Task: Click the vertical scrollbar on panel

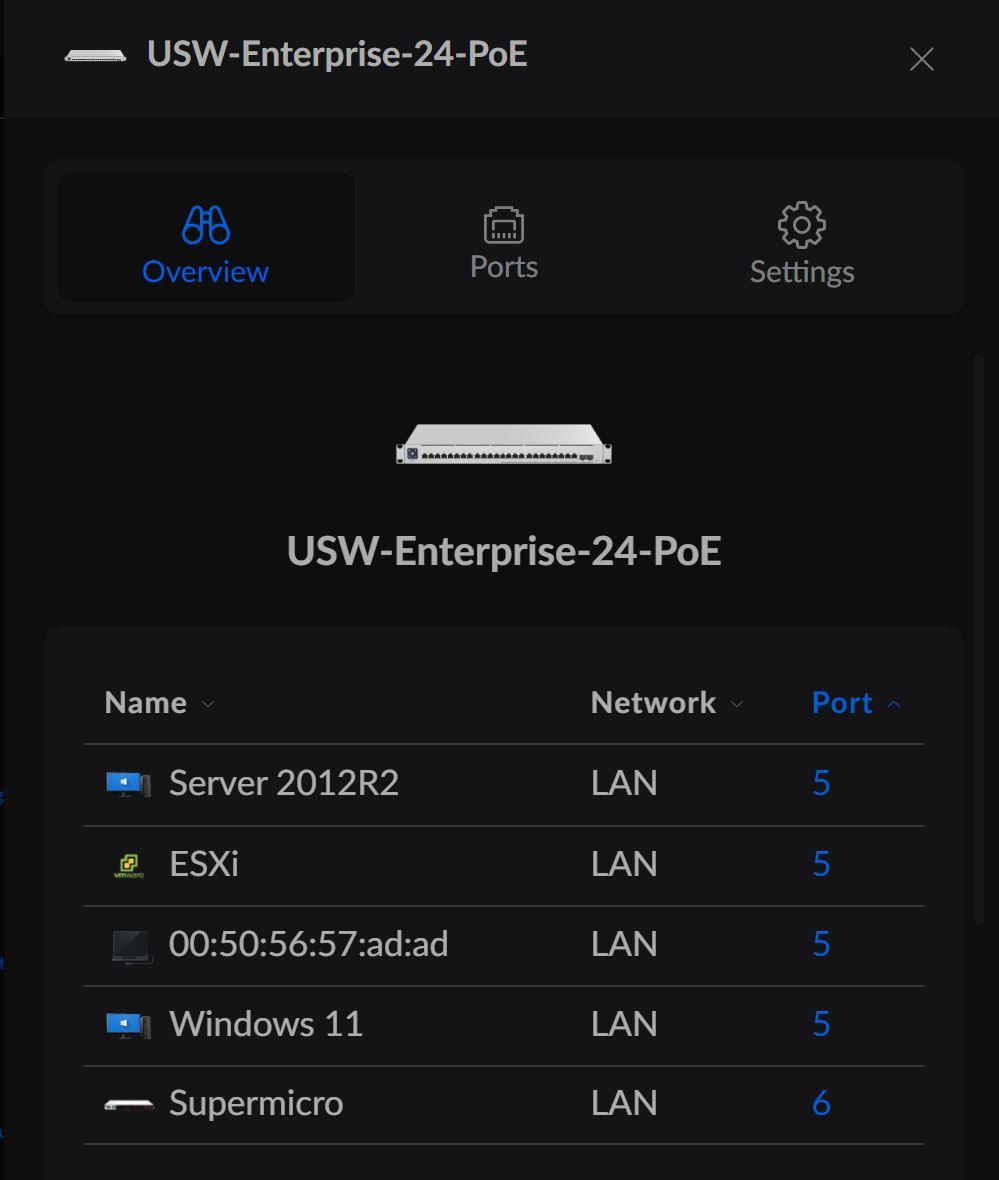Action: pyautogui.click(x=979, y=640)
